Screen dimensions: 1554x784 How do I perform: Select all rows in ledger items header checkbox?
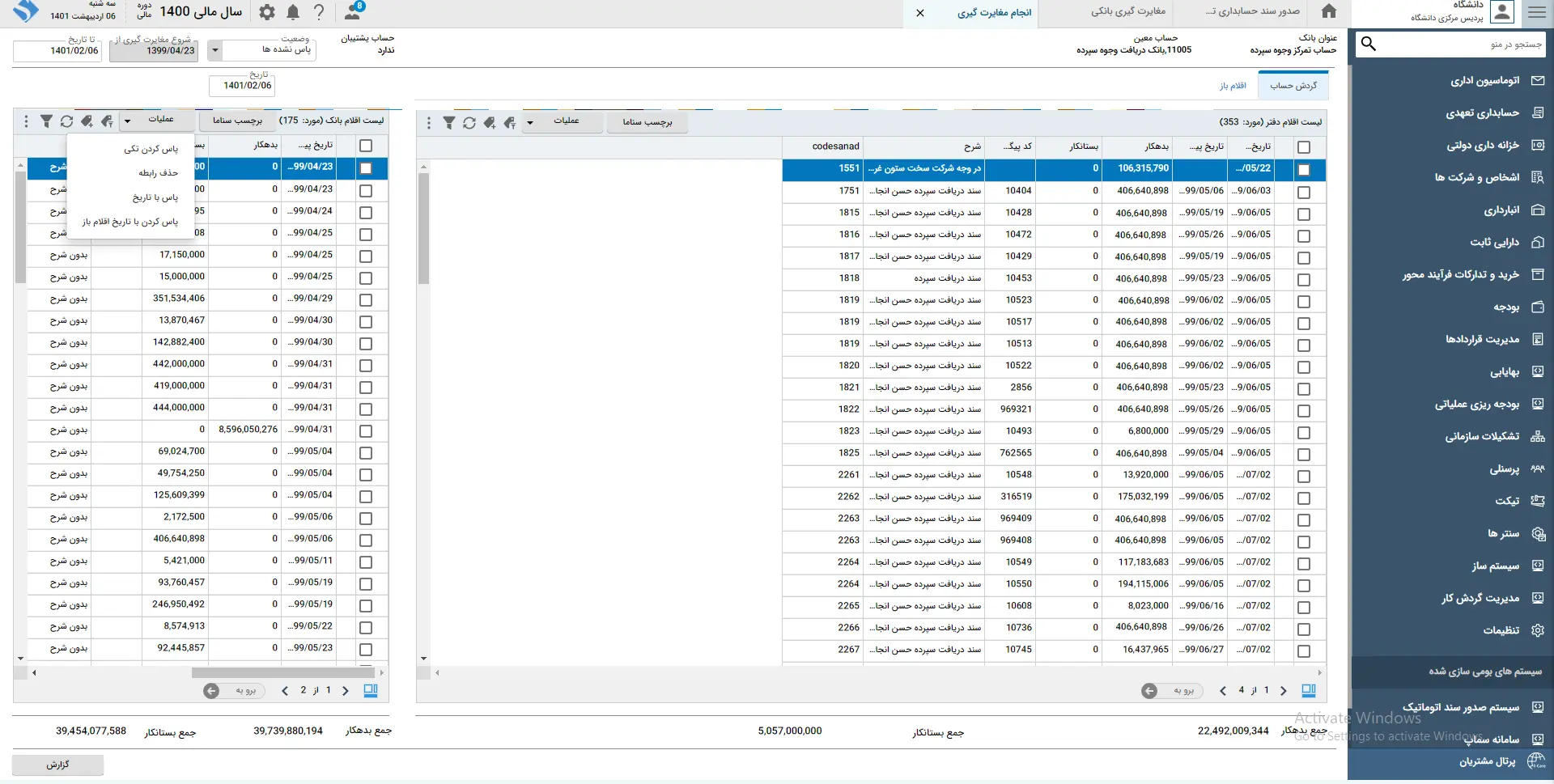[1303, 147]
